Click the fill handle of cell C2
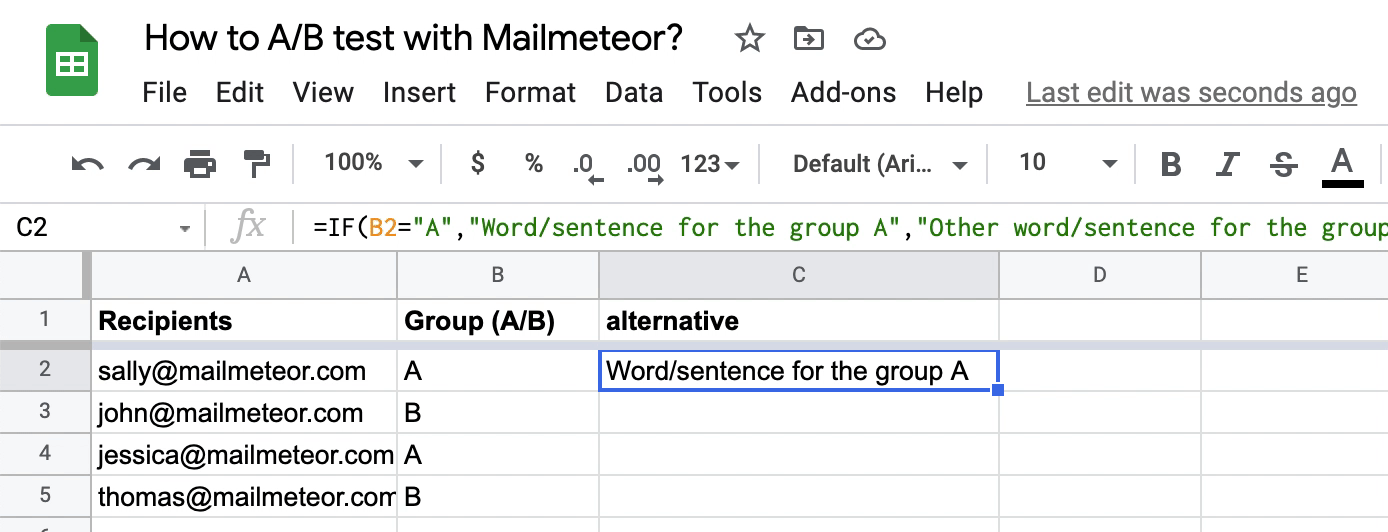The height and width of the screenshot is (532, 1388). click(x=998, y=390)
